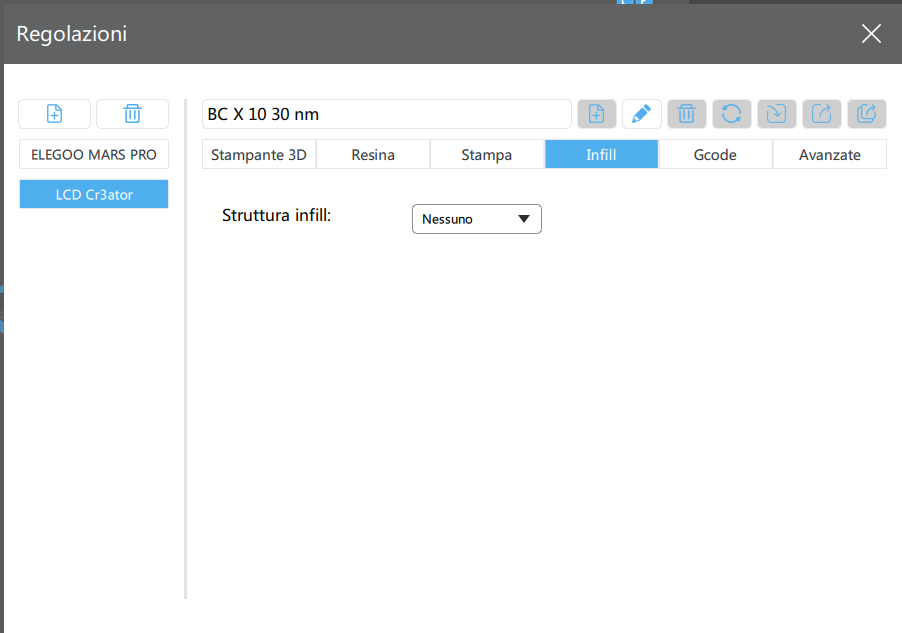Click the BC X 10 30 nm name field
Image resolution: width=902 pixels, height=633 pixels.
point(387,114)
